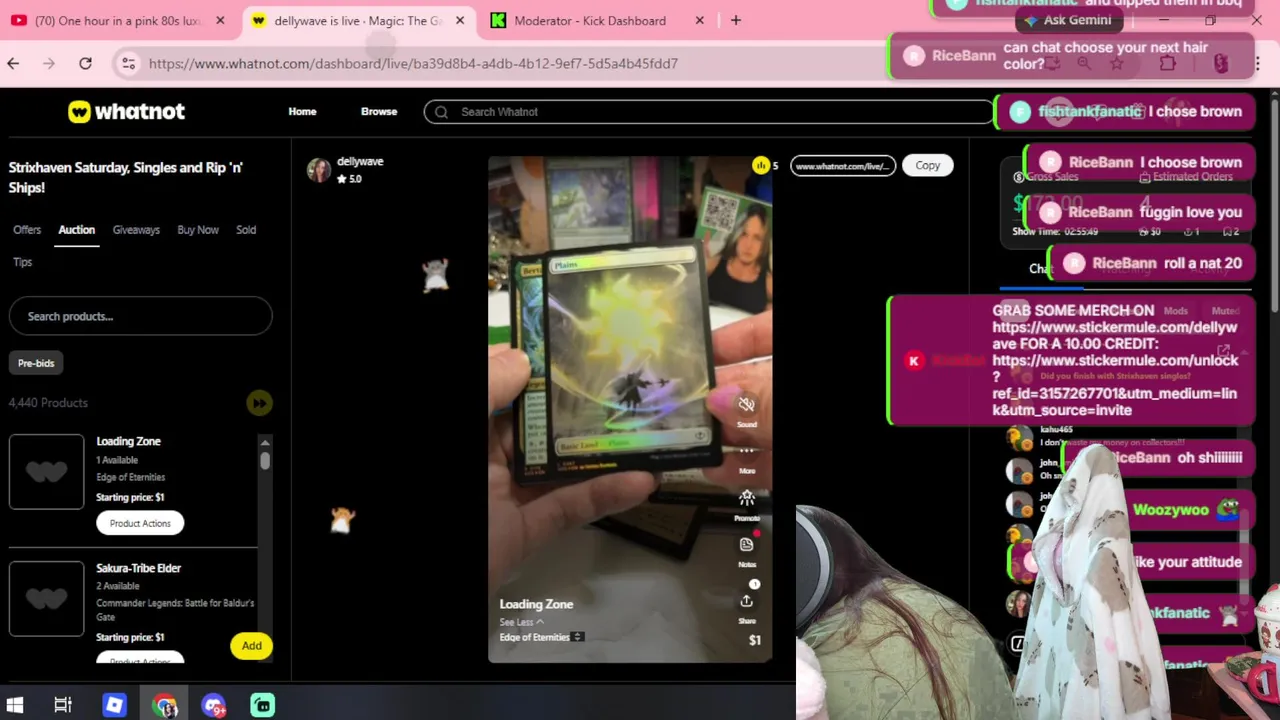Collapse details with See Less chevron
Viewport: 1280px width, 720px height.
tap(522, 622)
